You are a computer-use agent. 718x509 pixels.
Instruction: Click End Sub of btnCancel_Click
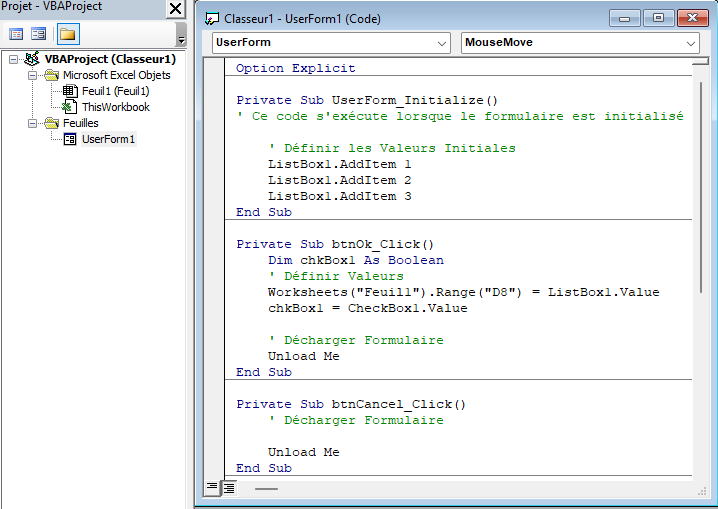264,469
